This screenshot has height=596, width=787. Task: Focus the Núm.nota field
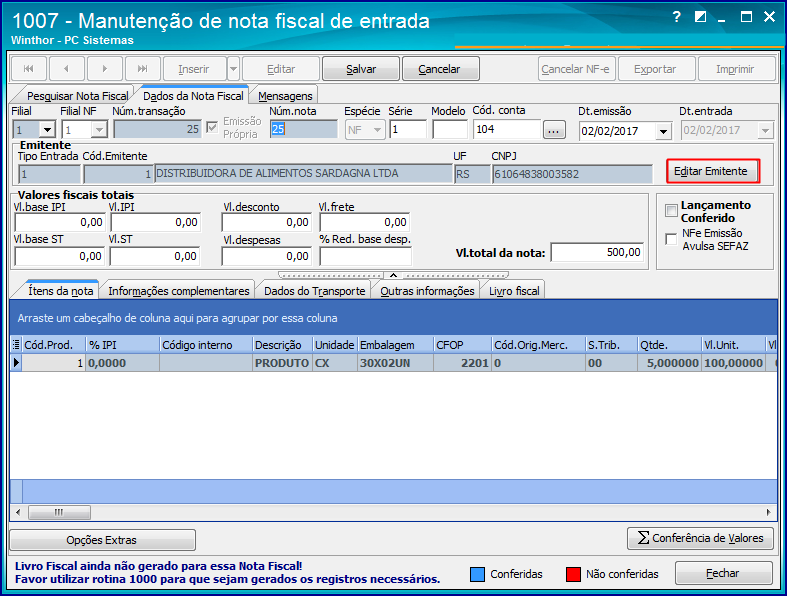304,129
